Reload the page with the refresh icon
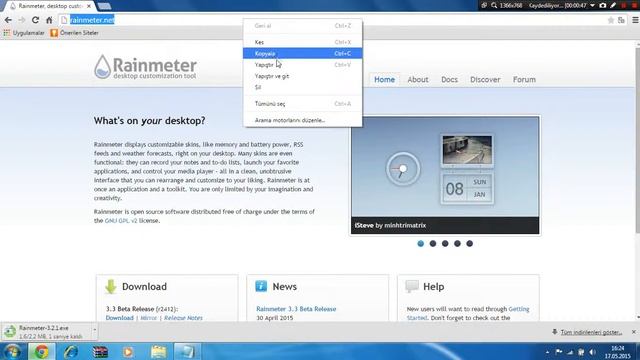The height and width of the screenshot is (360, 640). tap(36, 20)
